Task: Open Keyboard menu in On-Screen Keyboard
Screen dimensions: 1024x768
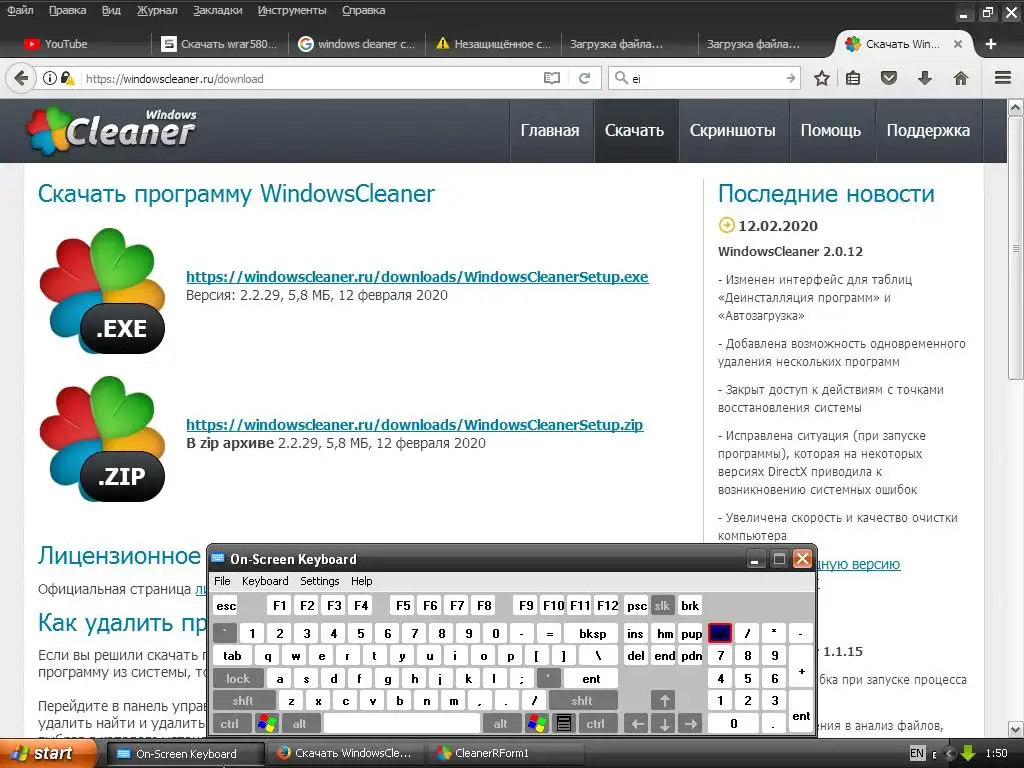Action: pos(265,581)
